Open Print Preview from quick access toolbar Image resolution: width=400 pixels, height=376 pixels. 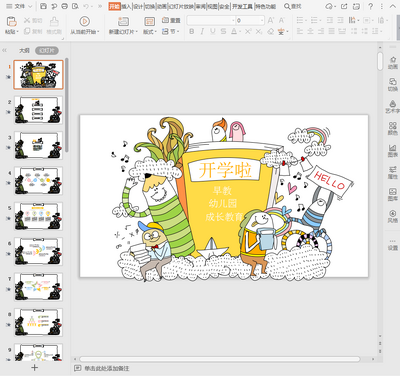point(75,6)
